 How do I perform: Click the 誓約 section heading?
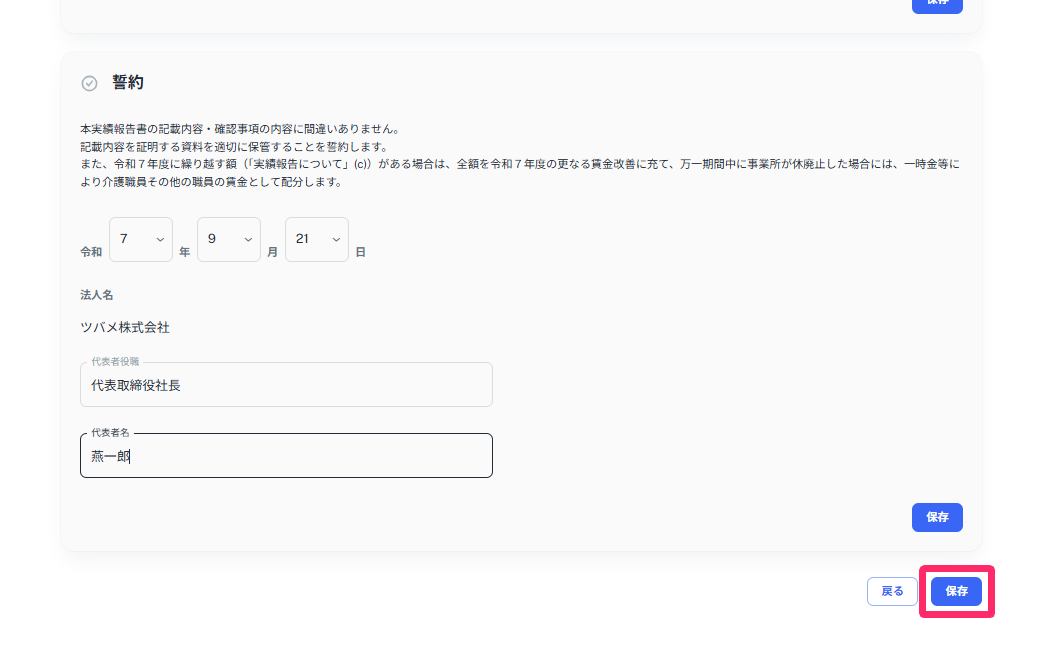[x=128, y=83]
